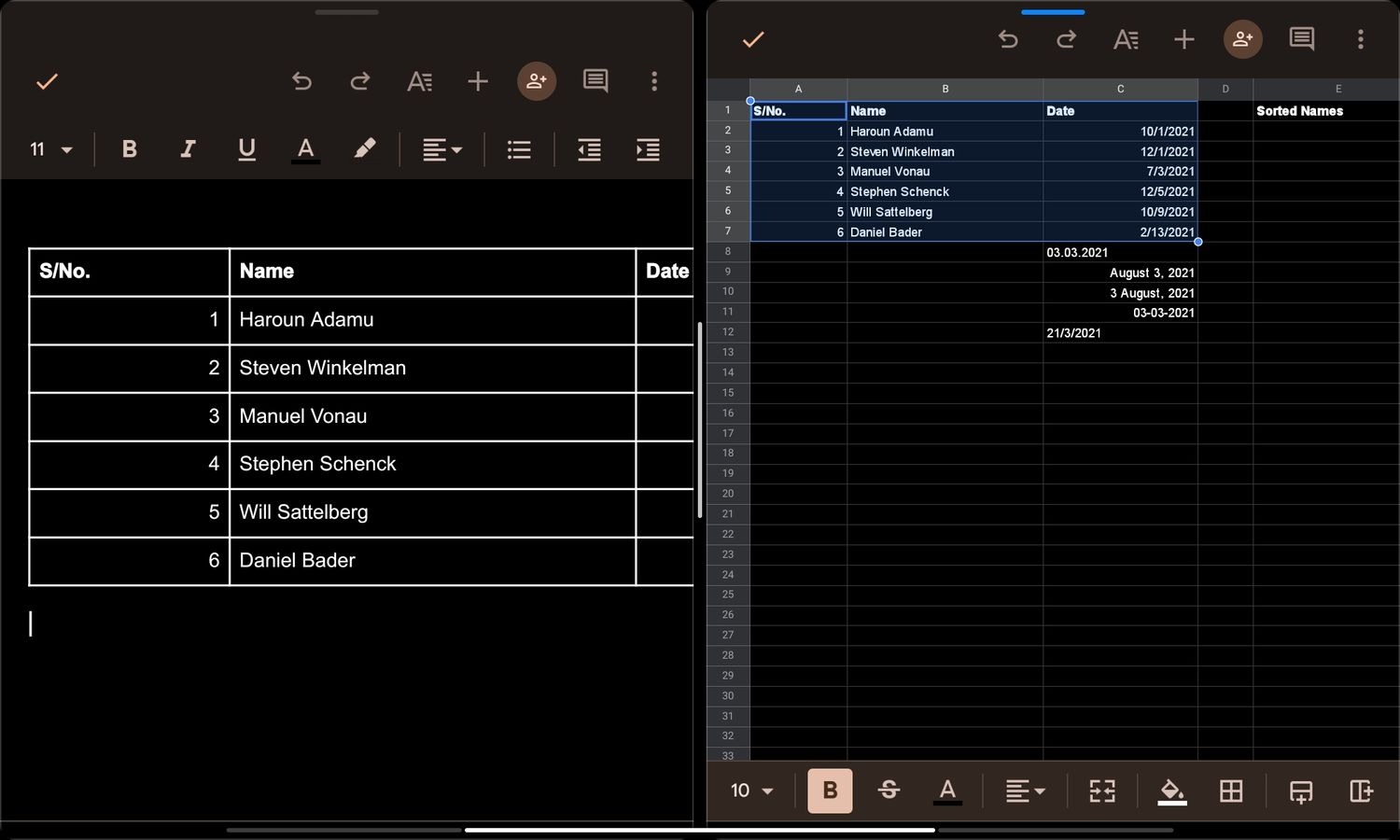Choose text color in Sheets toolbar
Image resolution: width=1400 pixels, height=840 pixels.
coord(947,791)
